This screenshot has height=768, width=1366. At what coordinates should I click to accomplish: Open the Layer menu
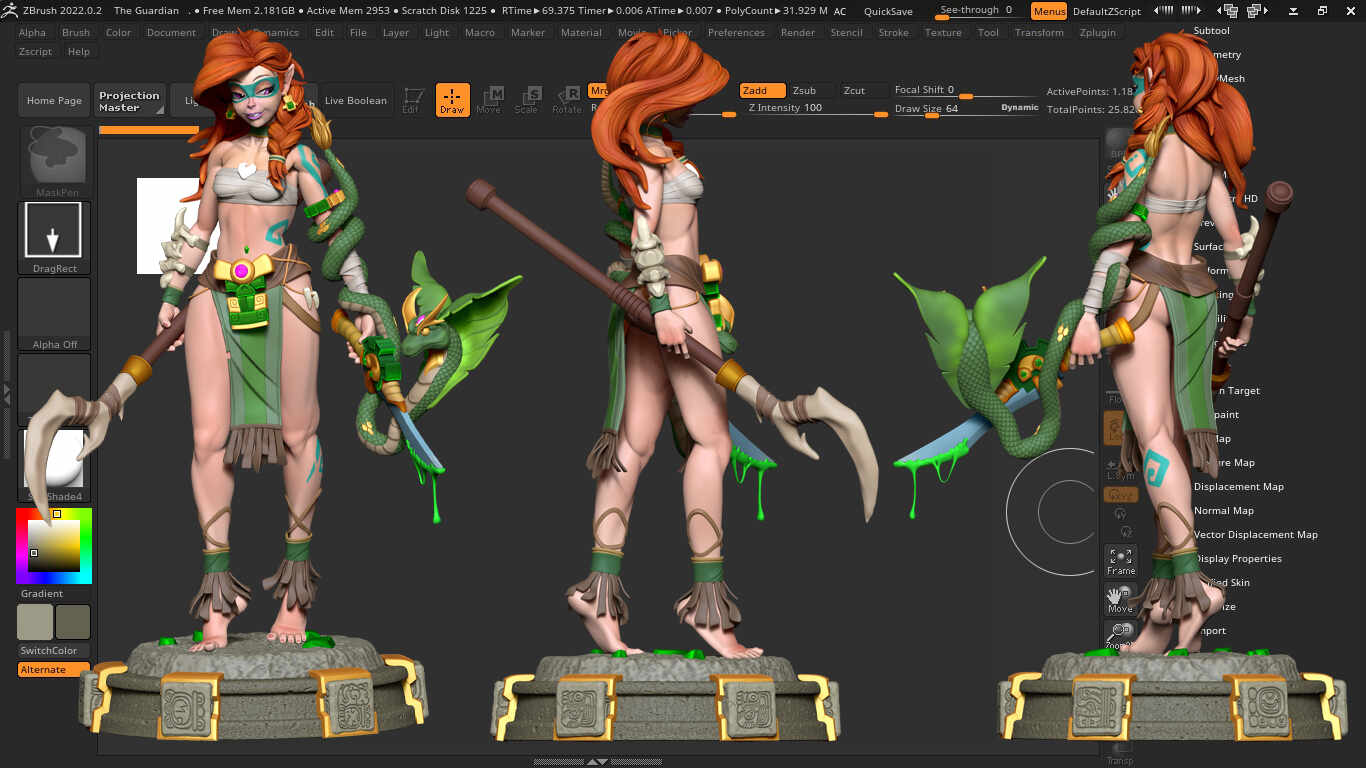point(396,32)
